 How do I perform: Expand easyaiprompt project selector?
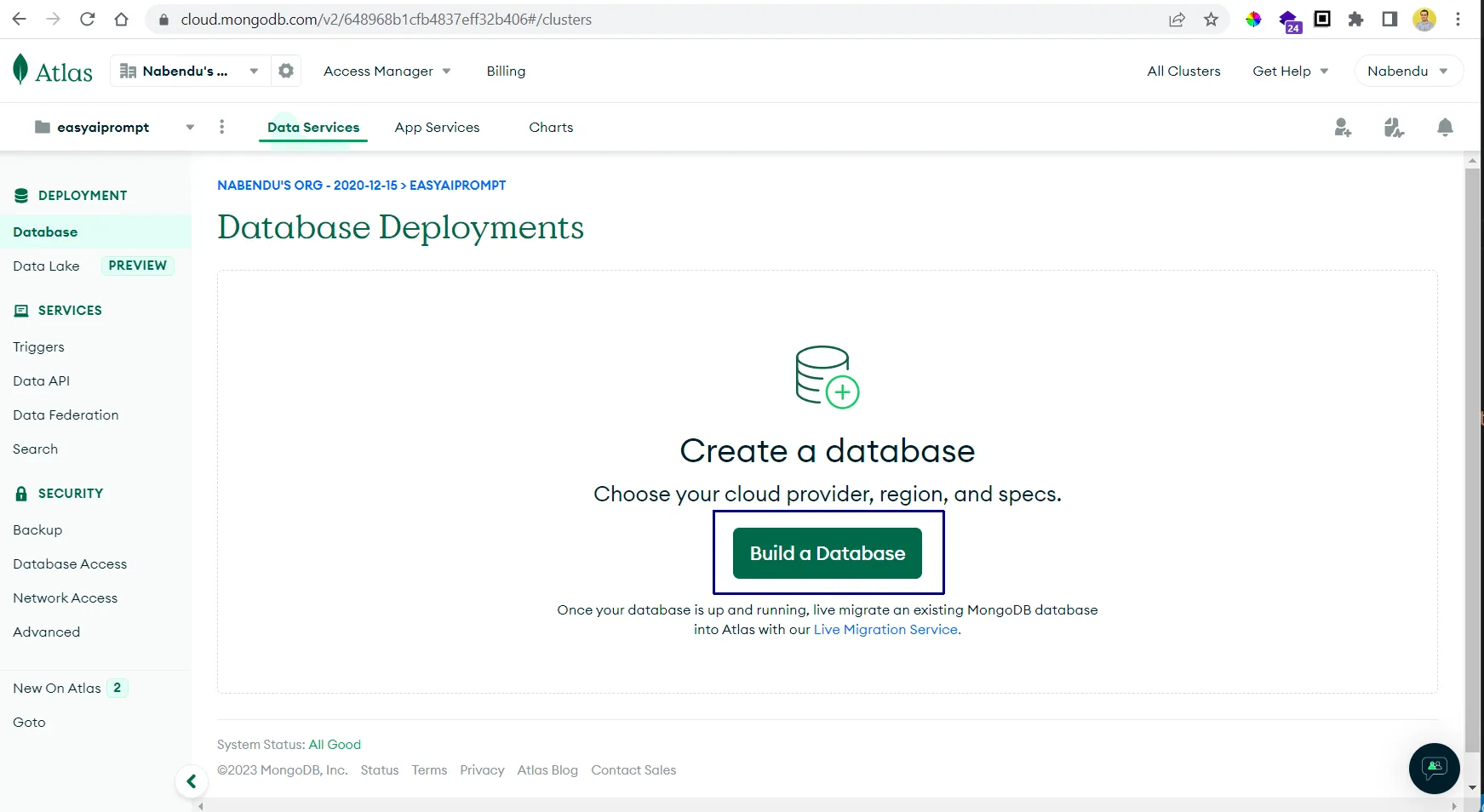114,127
